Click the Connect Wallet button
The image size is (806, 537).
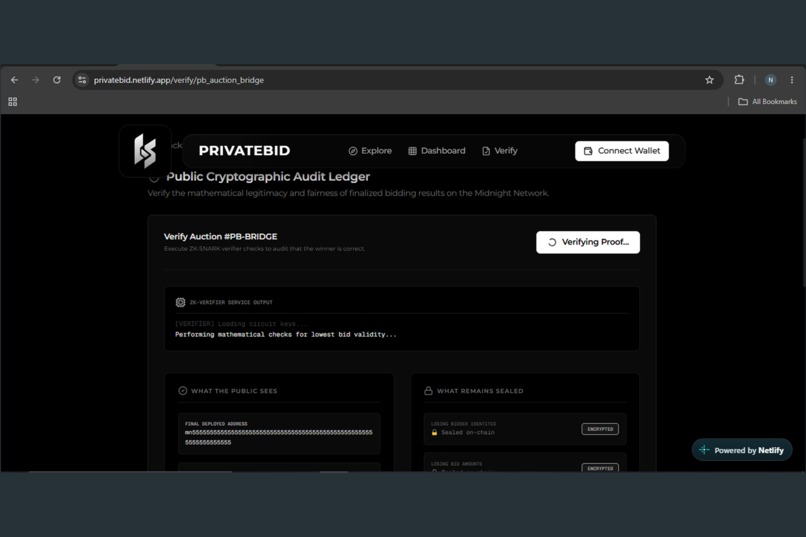pos(622,151)
